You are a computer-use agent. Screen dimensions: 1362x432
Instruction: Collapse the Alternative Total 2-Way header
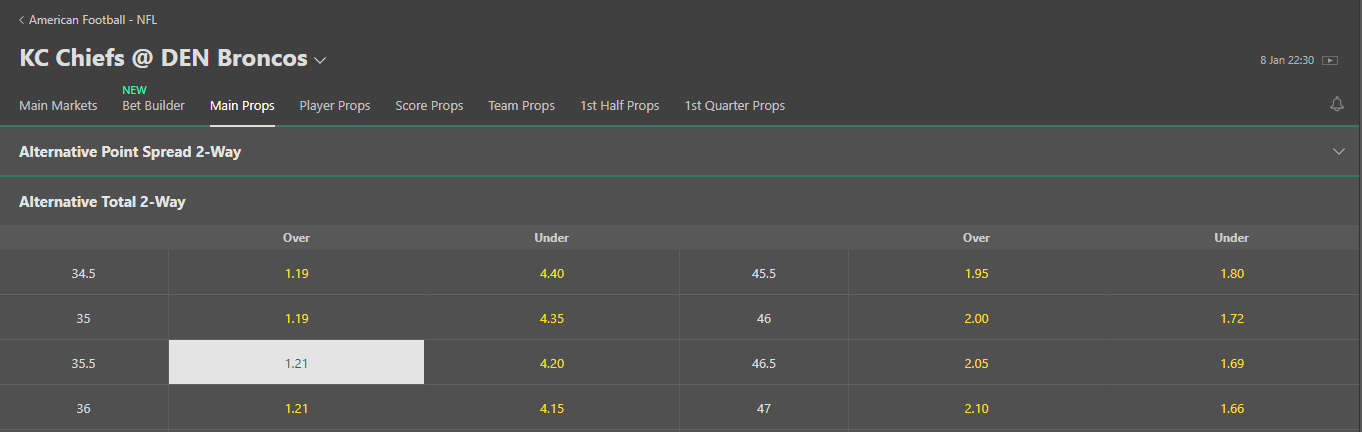(681, 201)
